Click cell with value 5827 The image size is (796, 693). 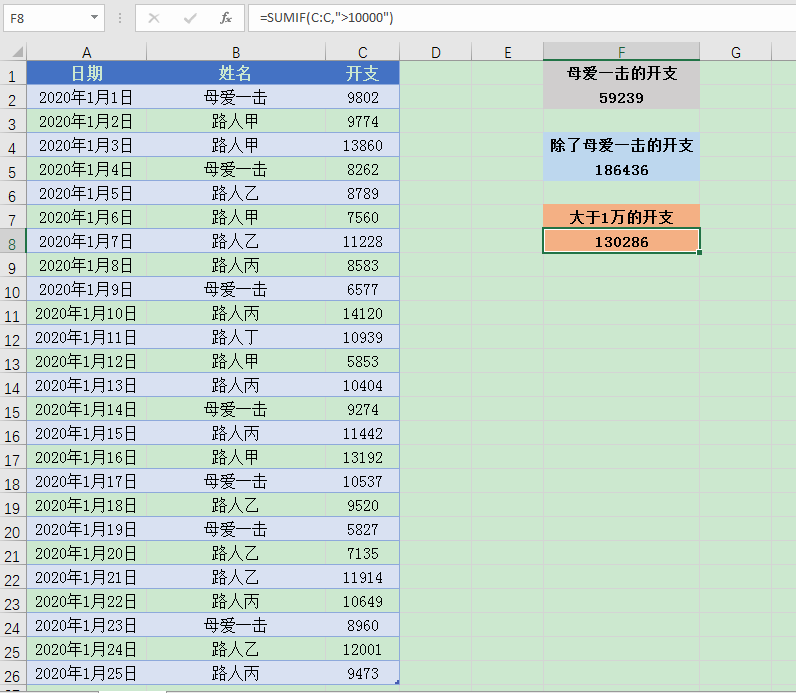click(362, 530)
